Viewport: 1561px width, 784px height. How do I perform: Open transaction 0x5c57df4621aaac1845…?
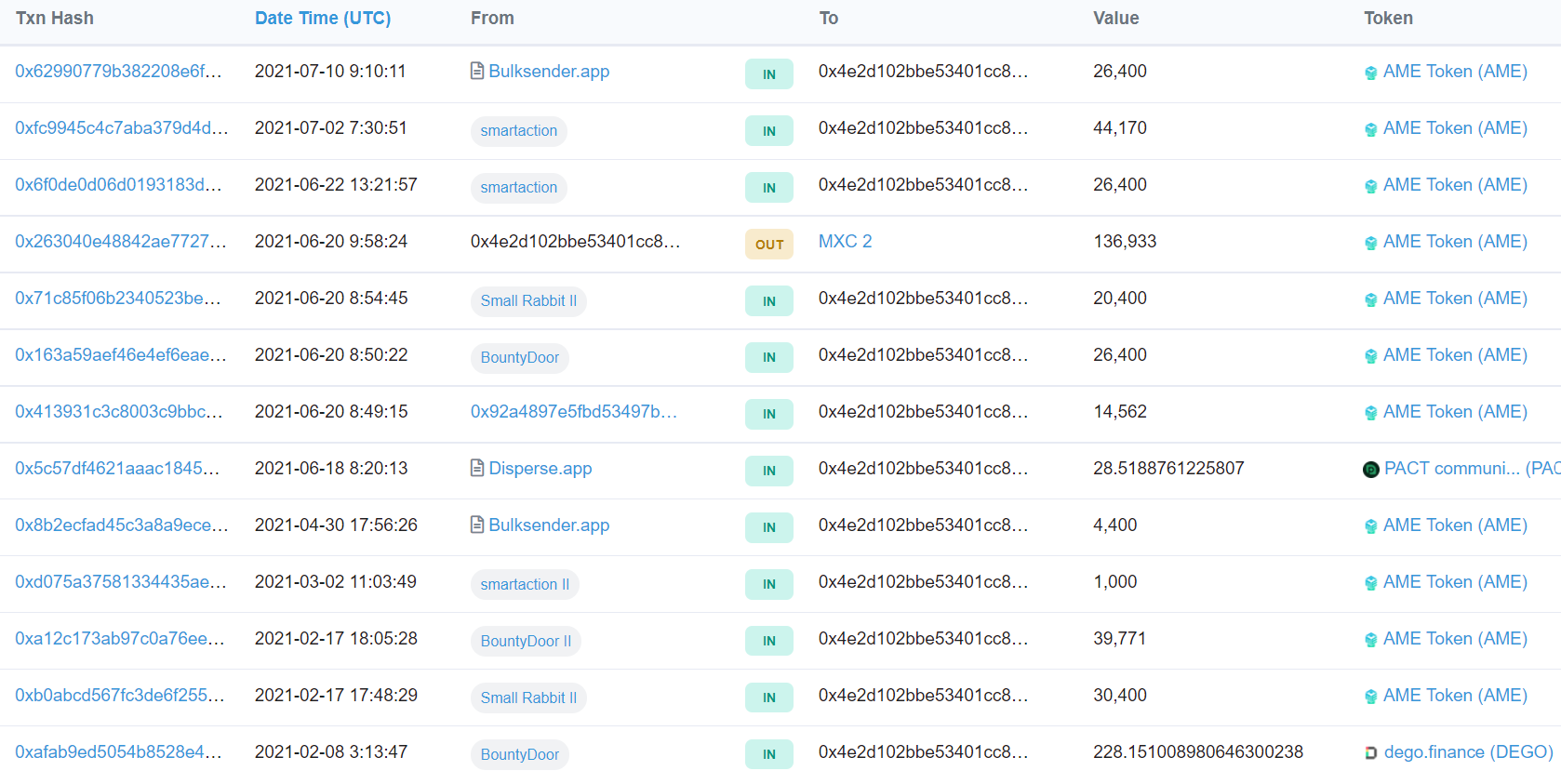coord(117,468)
